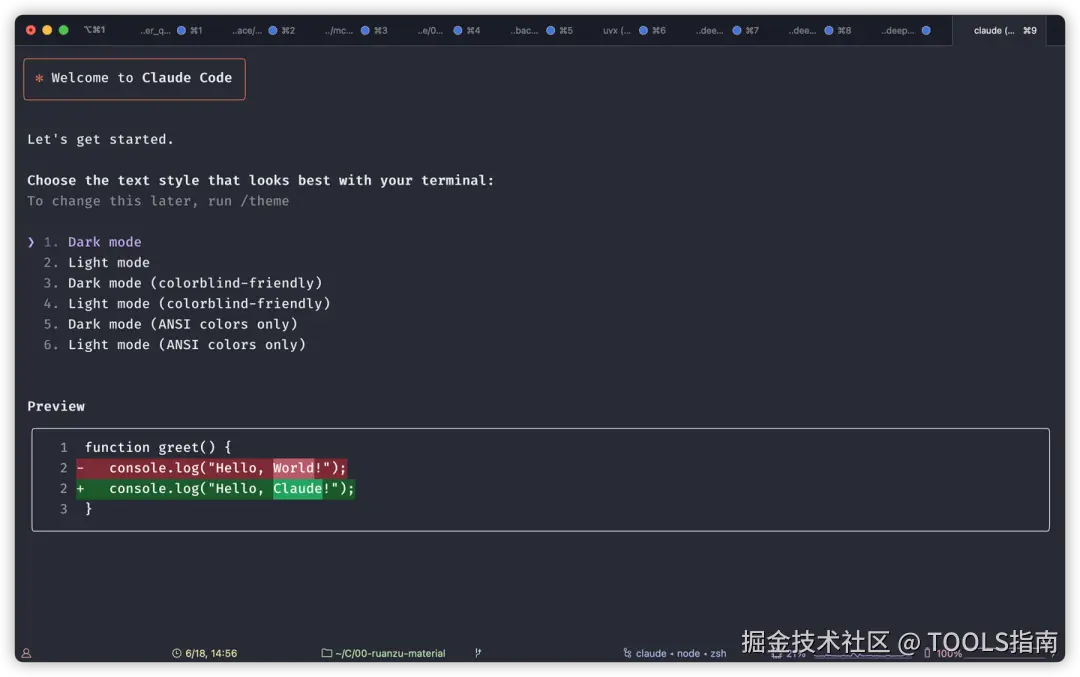Switch to the ..bac... tab ⌘5
This screenshot has height=677, width=1080.
tap(541, 30)
